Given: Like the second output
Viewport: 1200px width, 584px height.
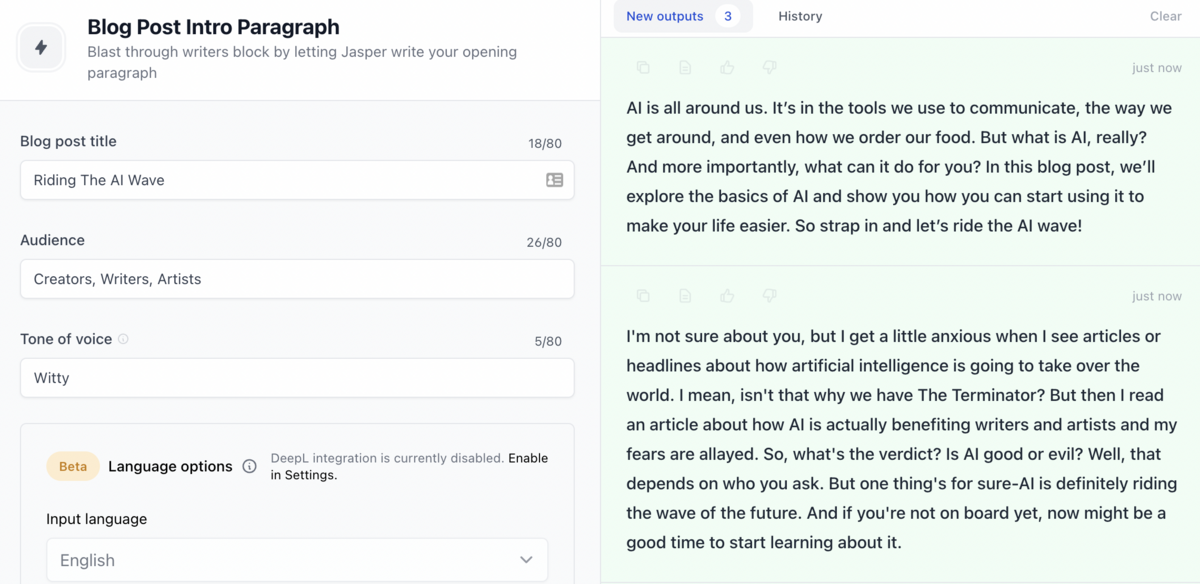Looking at the screenshot, I should [x=727, y=296].
